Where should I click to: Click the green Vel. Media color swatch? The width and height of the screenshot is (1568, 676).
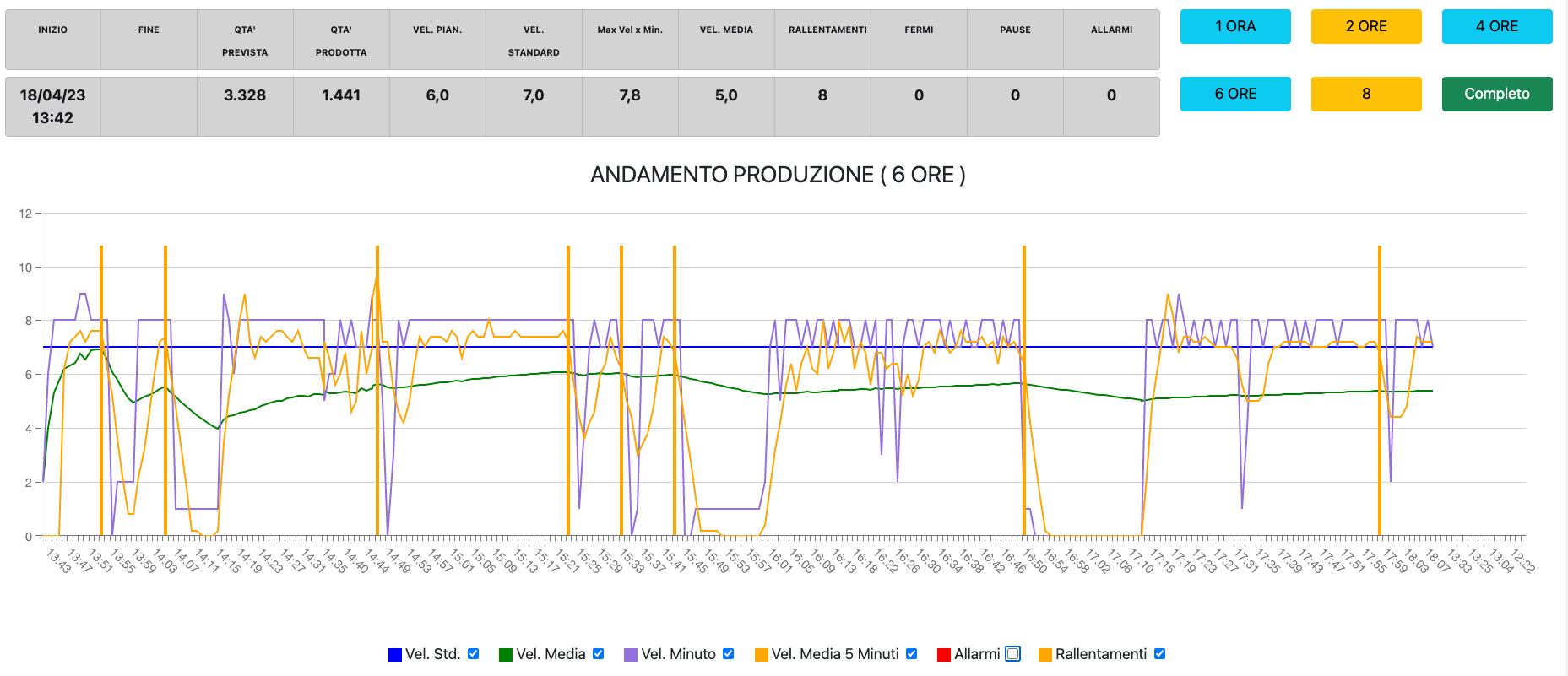[x=506, y=654]
